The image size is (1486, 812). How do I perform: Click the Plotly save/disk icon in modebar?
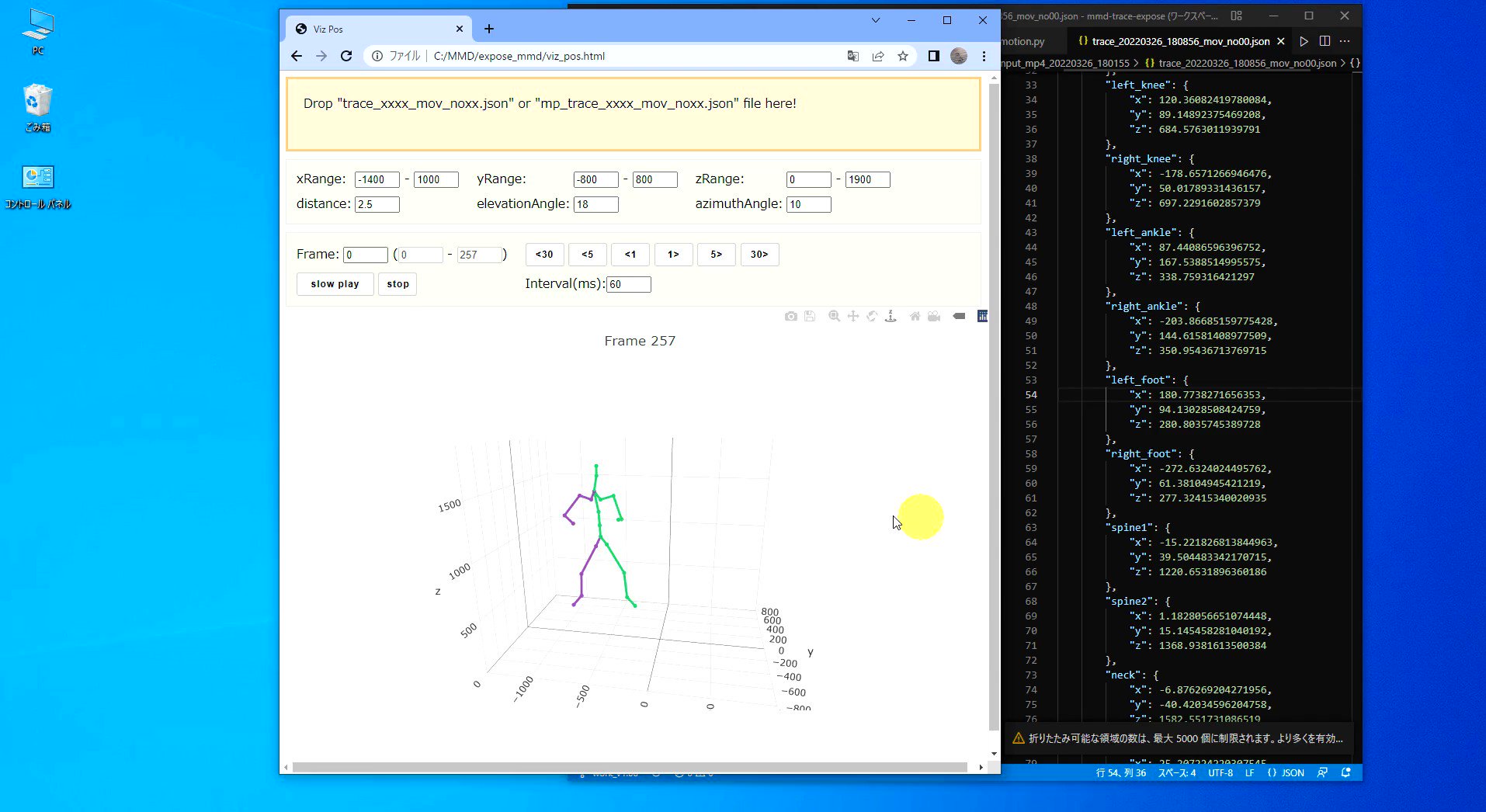tap(810, 316)
